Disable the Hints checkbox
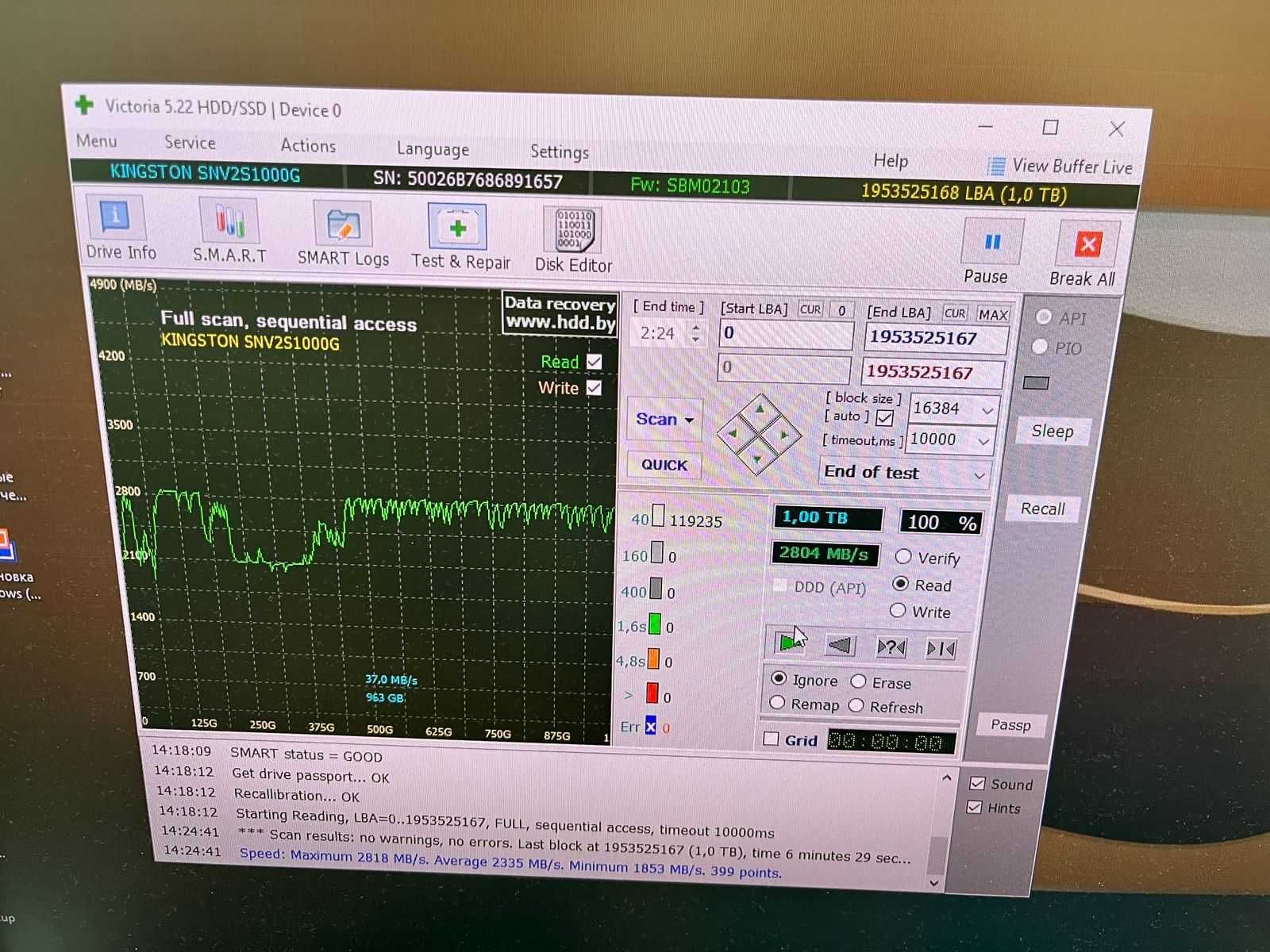 pyautogui.click(x=975, y=808)
